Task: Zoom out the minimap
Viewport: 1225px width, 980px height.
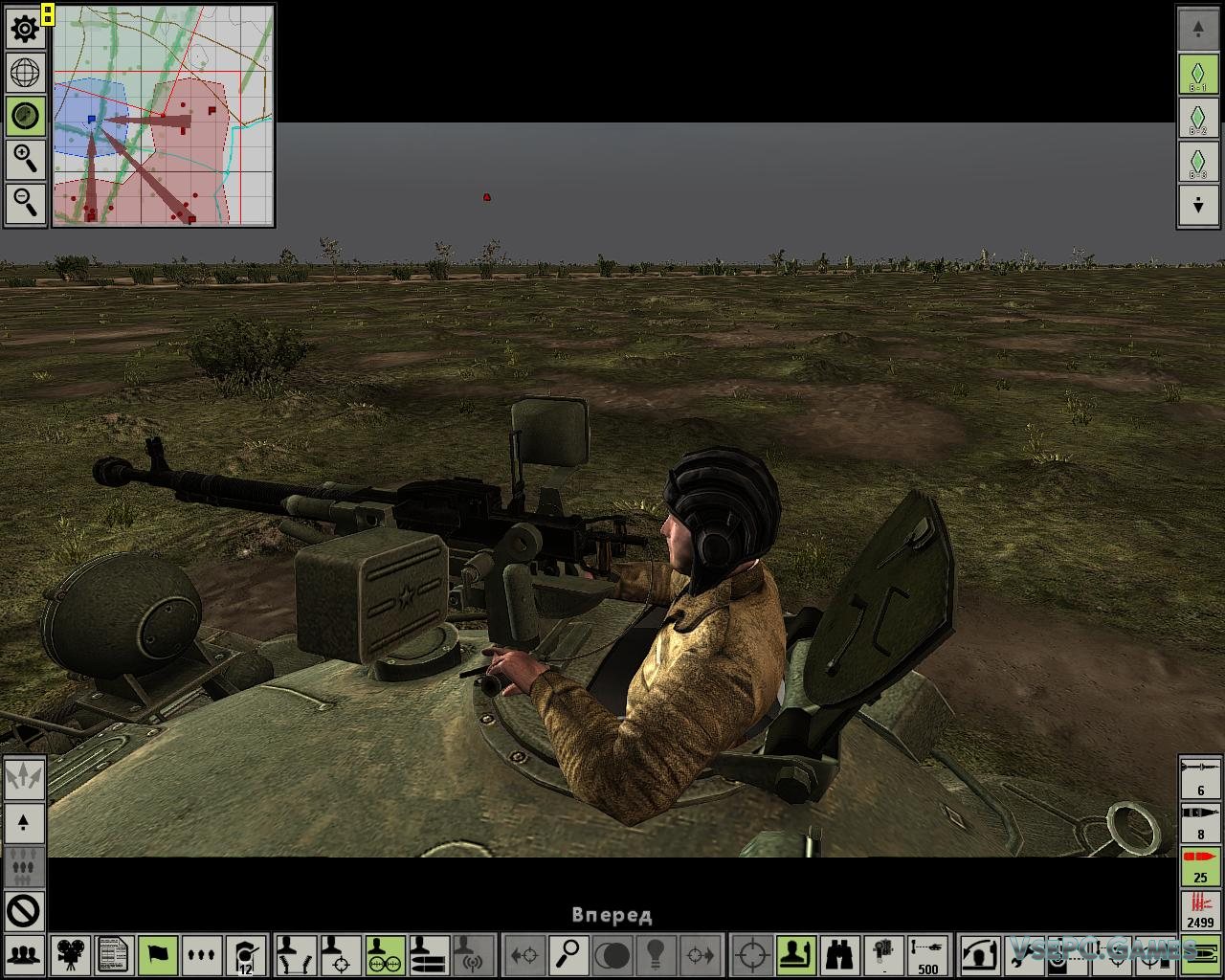Action: coord(25,203)
